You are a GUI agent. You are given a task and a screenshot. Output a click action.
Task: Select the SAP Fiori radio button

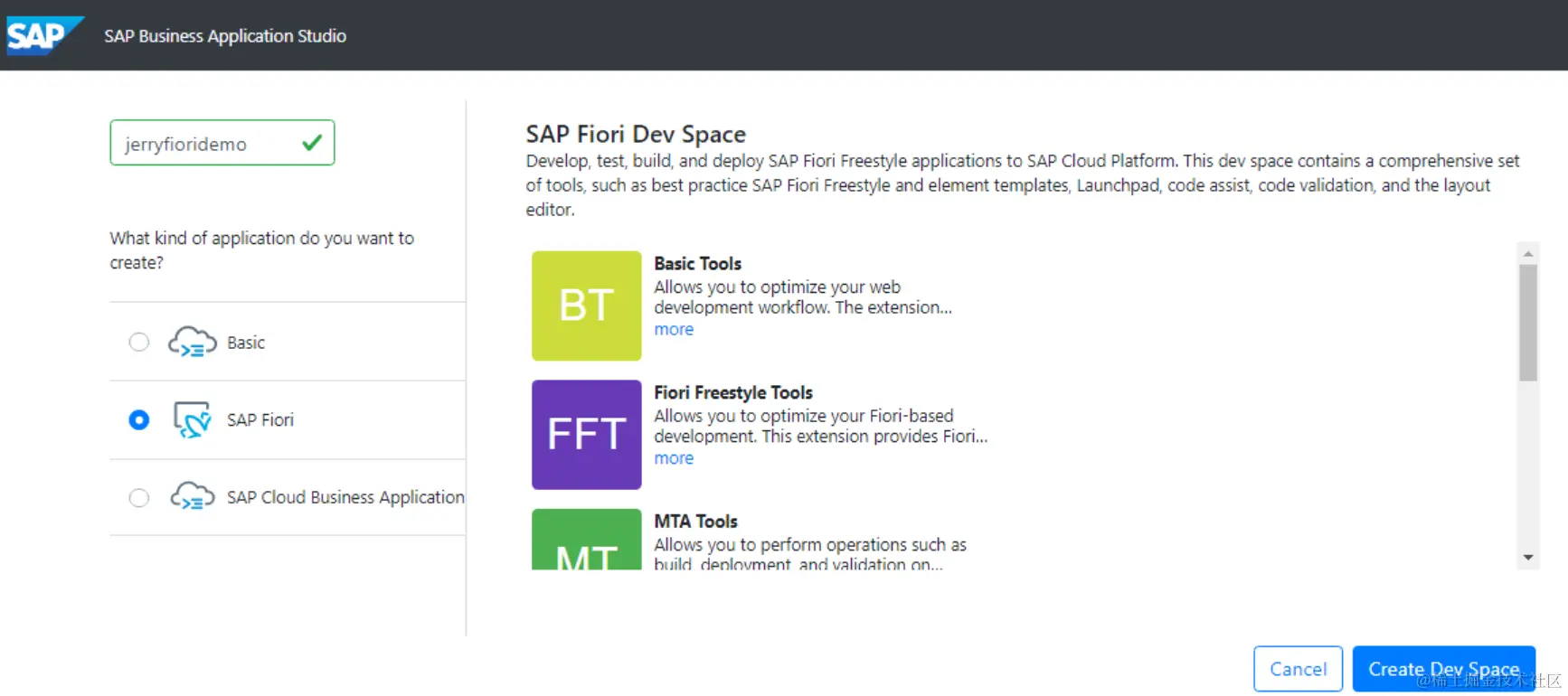138,420
